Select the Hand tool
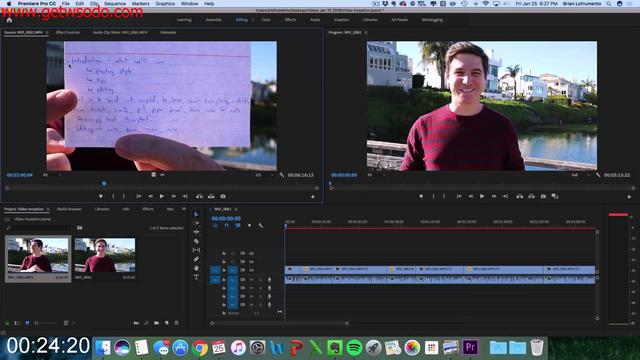Image resolution: width=640 pixels, height=360 pixels. click(196, 268)
